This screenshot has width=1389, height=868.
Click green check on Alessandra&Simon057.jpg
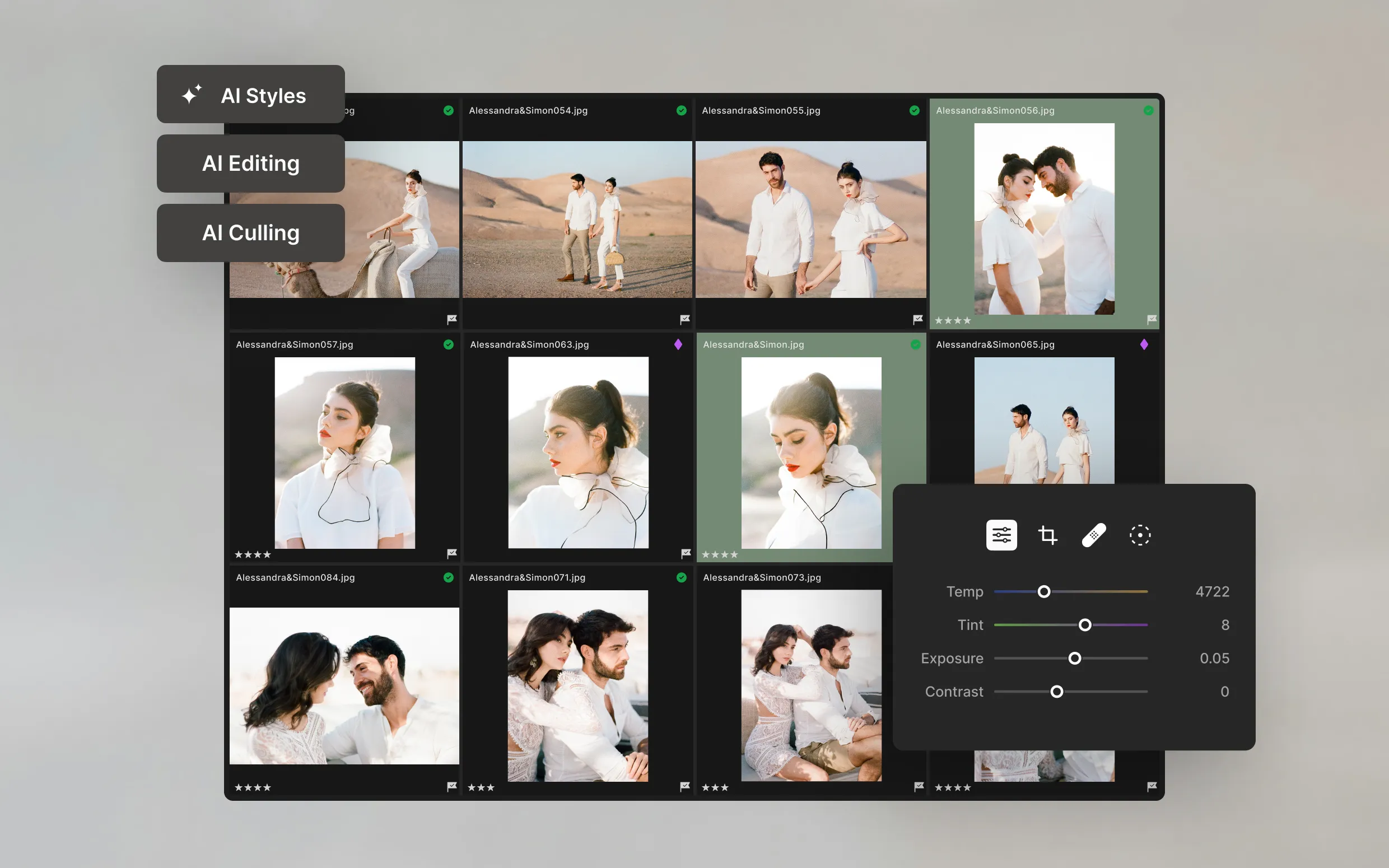coord(448,344)
